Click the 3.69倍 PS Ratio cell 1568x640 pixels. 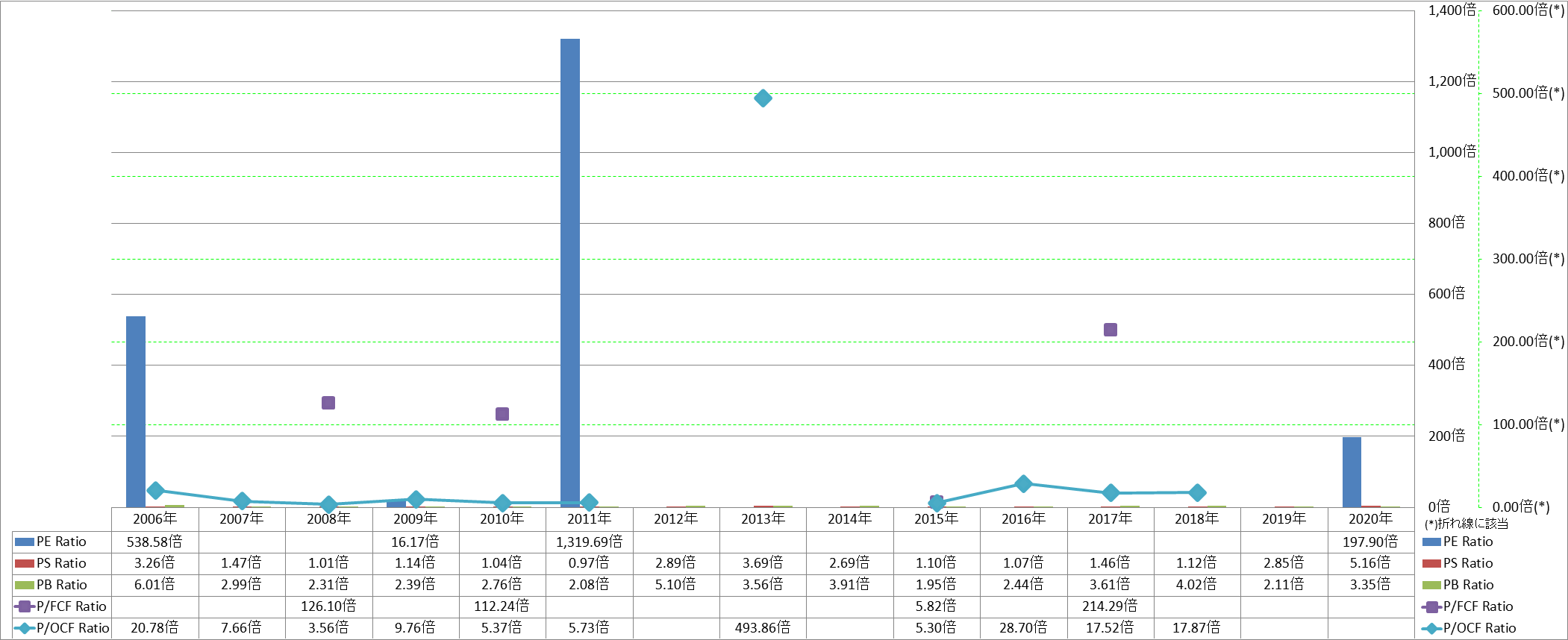coord(763,563)
